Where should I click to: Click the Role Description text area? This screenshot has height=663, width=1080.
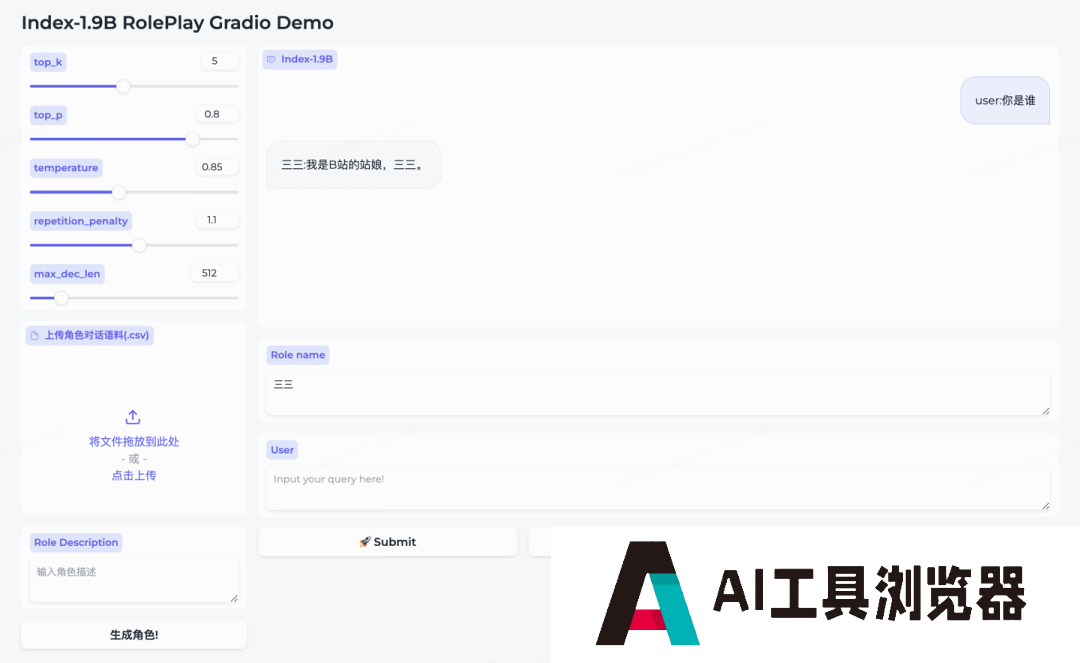134,580
